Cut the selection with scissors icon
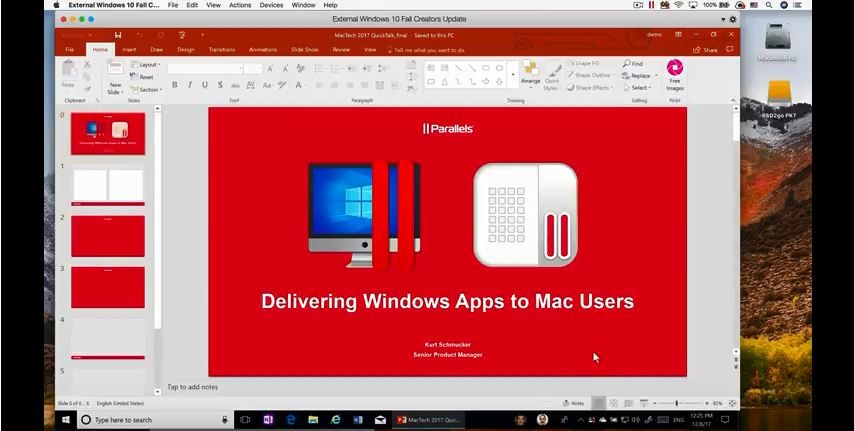The width and height of the screenshot is (854, 431). (x=87, y=64)
